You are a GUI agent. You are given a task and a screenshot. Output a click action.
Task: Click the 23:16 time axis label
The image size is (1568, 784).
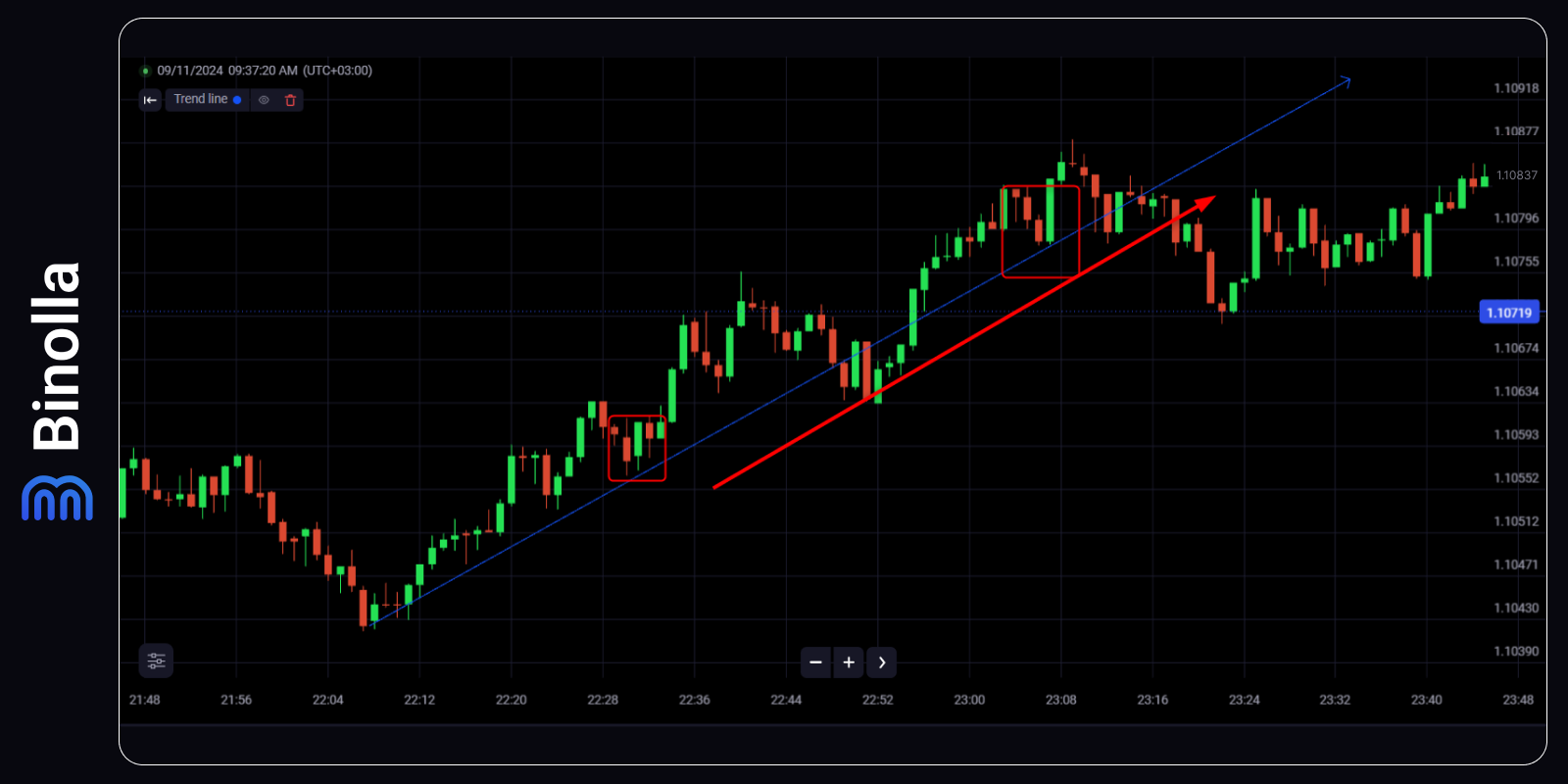click(1152, 700)
